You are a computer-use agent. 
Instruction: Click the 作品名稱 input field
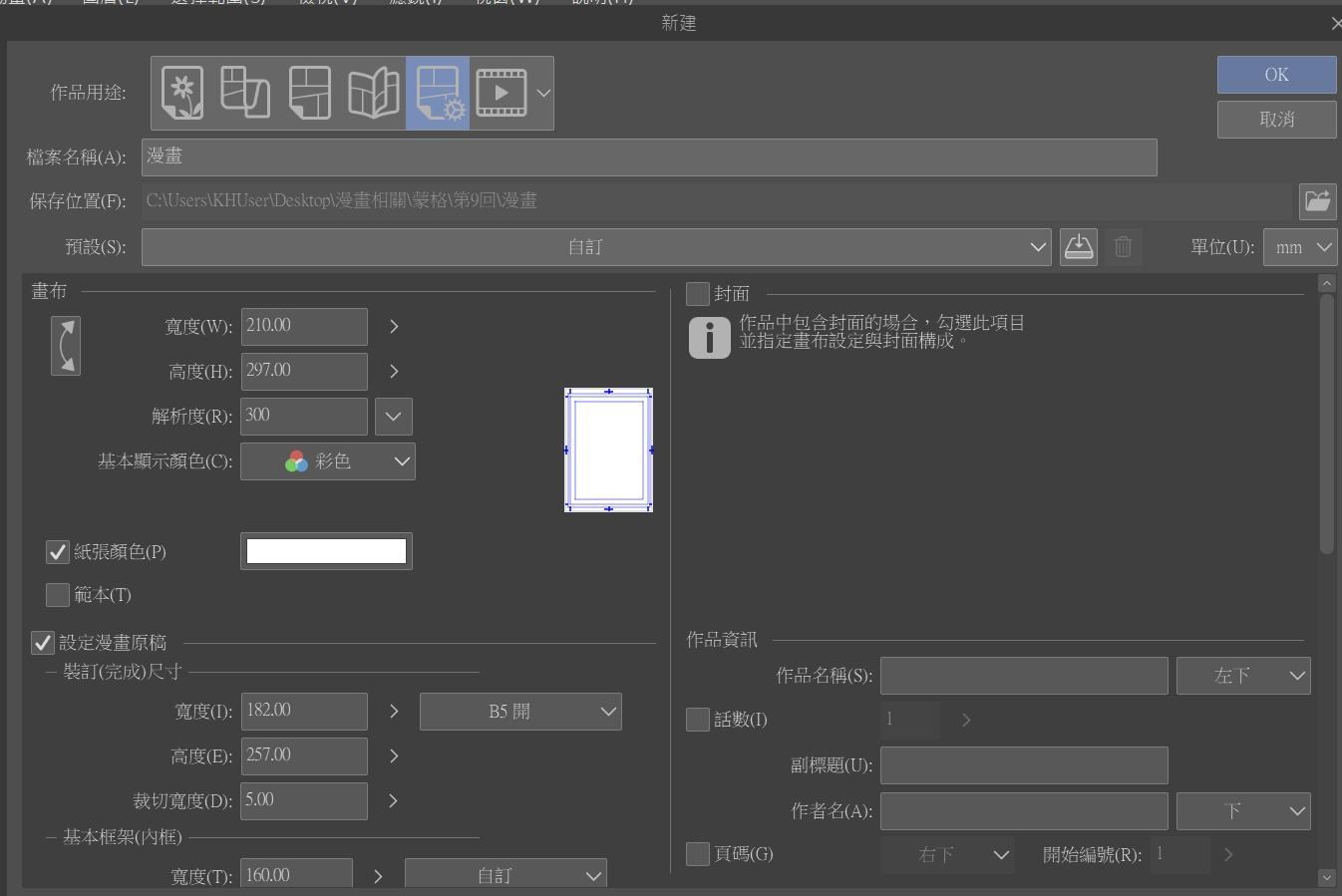[1024, 676]
